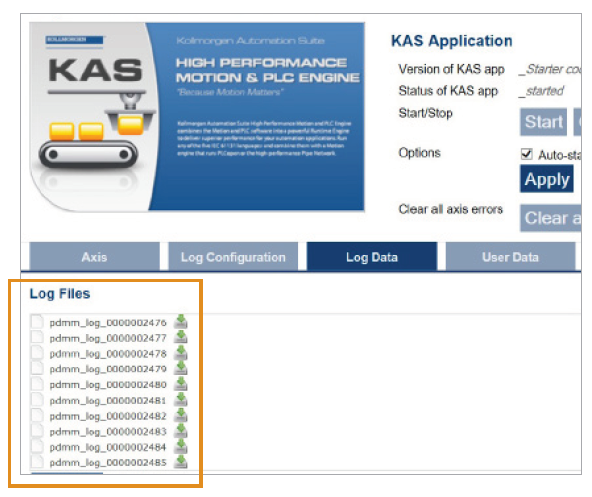Select file name pdmm_log_0000002483
The image size is (592, 497).
(108, 432)
